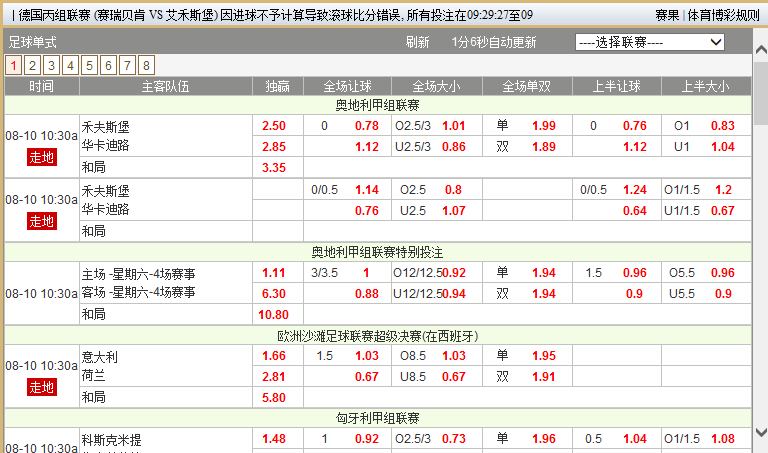Select 意大利 win odds 1.66
Viewport: 768px width, 453px height.
coord(274,356)
